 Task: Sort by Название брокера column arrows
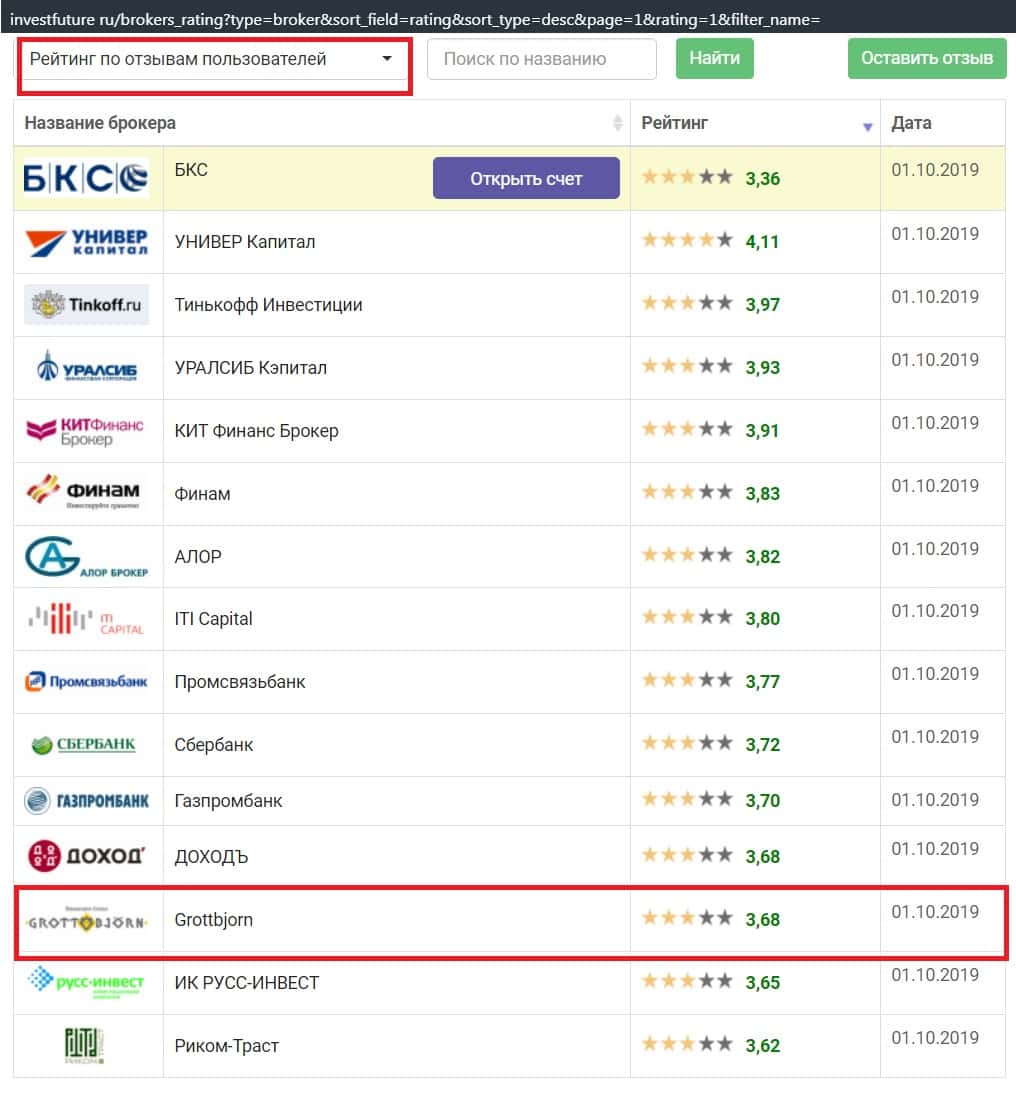pyautogui.click(x=617, y=123)
